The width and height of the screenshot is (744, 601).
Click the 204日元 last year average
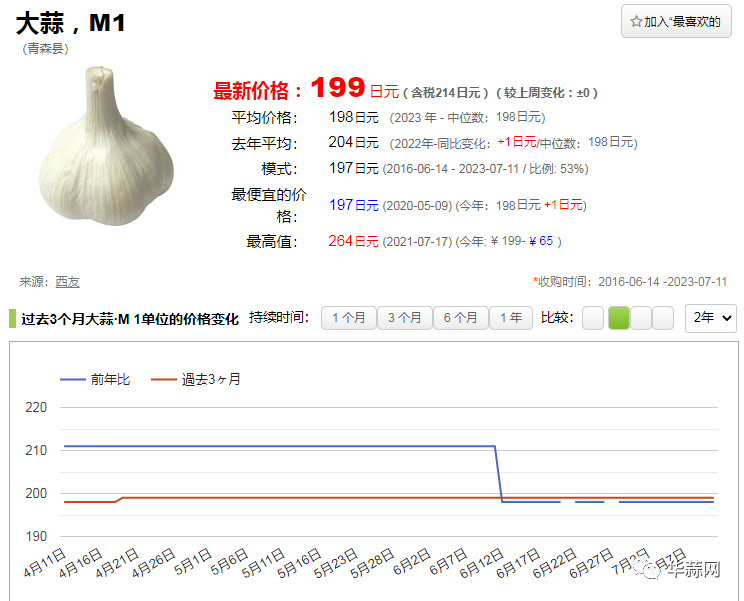pos(353,142)
